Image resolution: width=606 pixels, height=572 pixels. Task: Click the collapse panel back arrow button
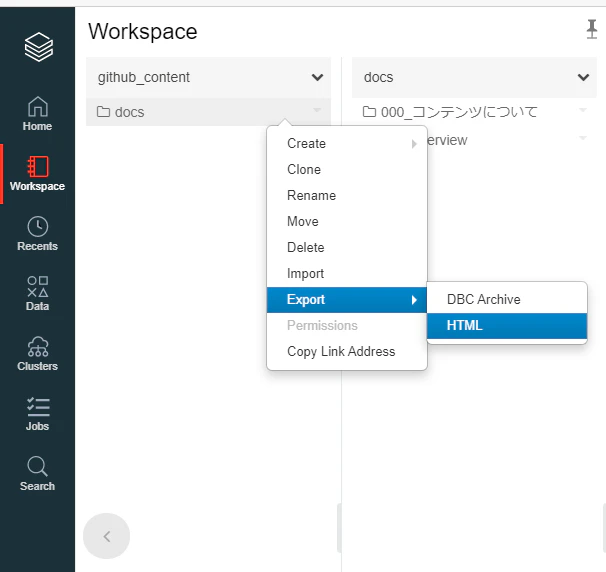pyautogui.click(x=106, y=536)
